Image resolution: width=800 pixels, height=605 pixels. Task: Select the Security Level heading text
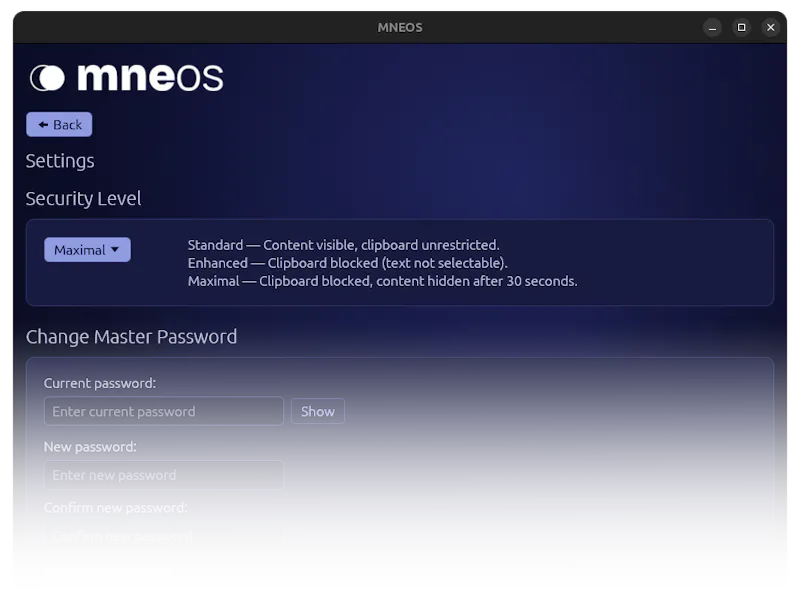[x=84, y=198]
